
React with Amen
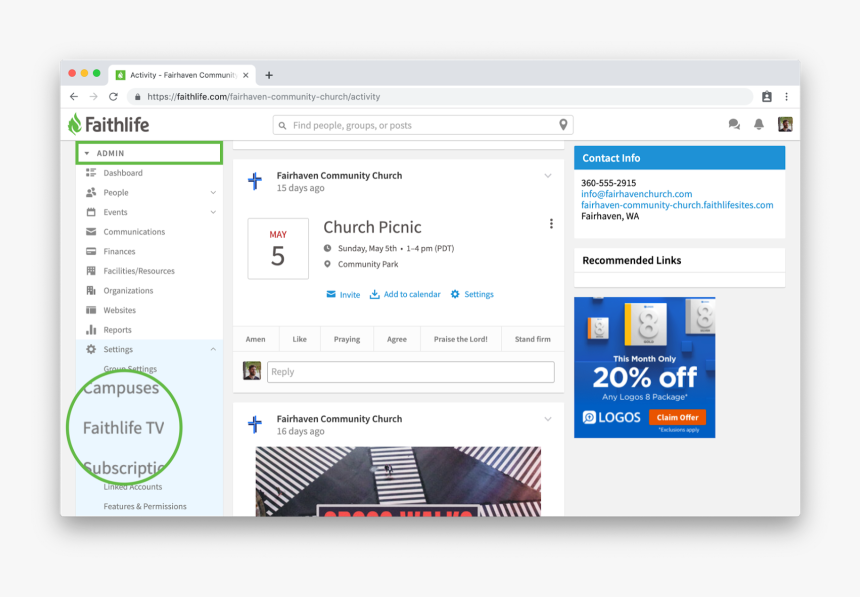click(x=256, y=339)
